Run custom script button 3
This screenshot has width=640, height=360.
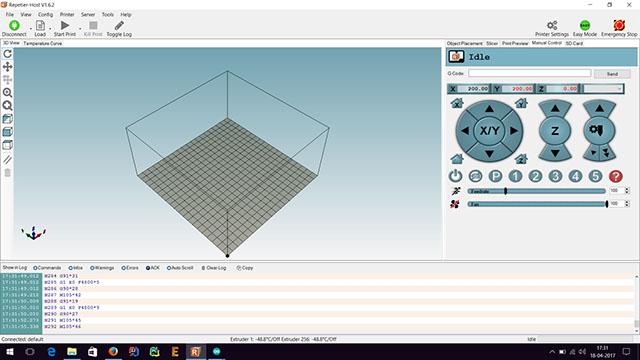555,176
